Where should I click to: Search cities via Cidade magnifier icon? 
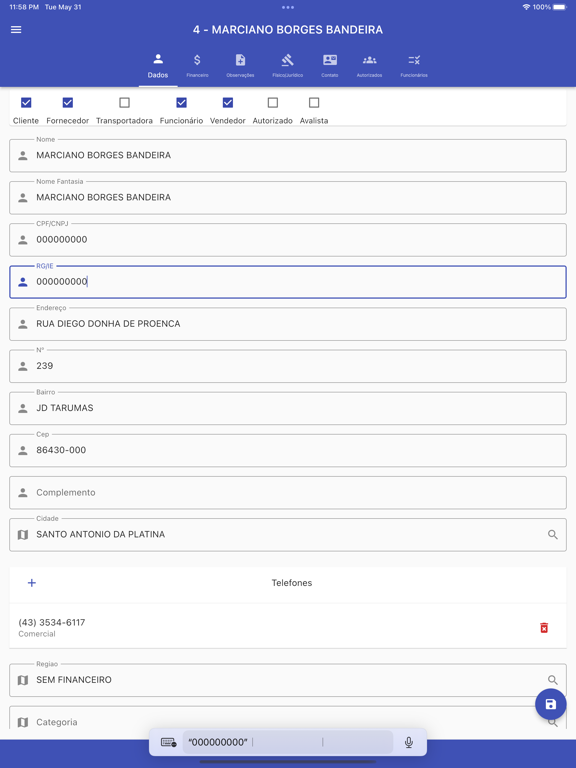click(552, 534)
